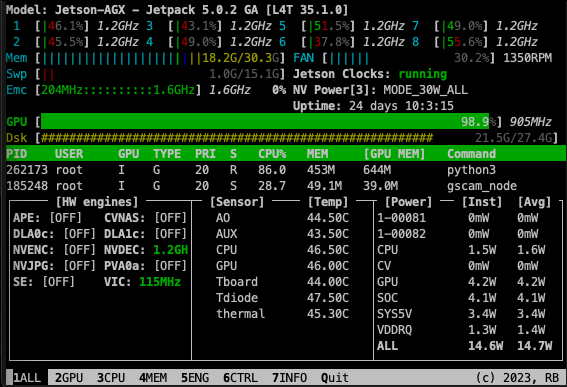567x387 pixels.
Task: Switch to the 1ALL tab
Action: click(27, 378)
